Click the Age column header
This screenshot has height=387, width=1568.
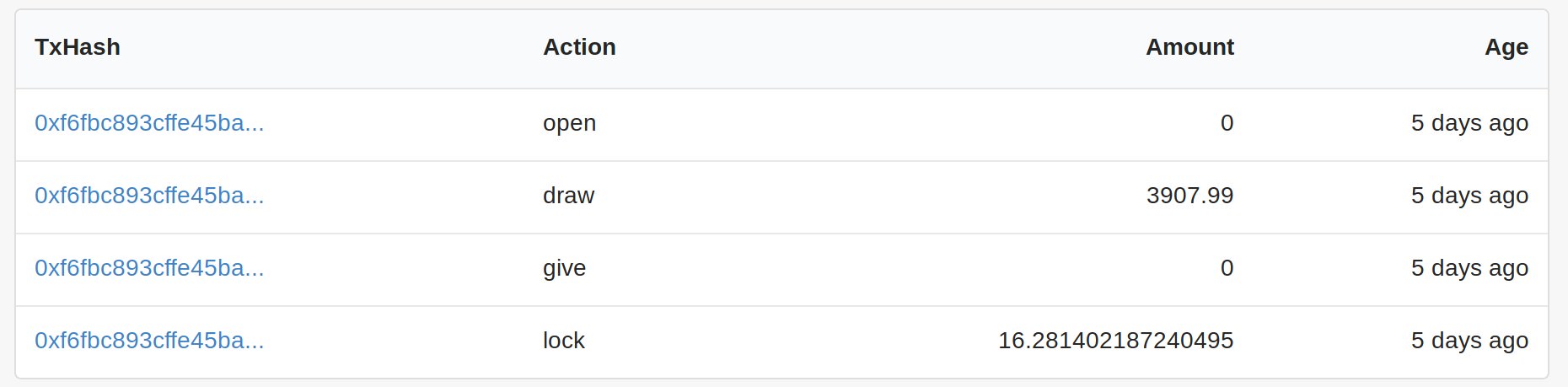click(1506, 47)
